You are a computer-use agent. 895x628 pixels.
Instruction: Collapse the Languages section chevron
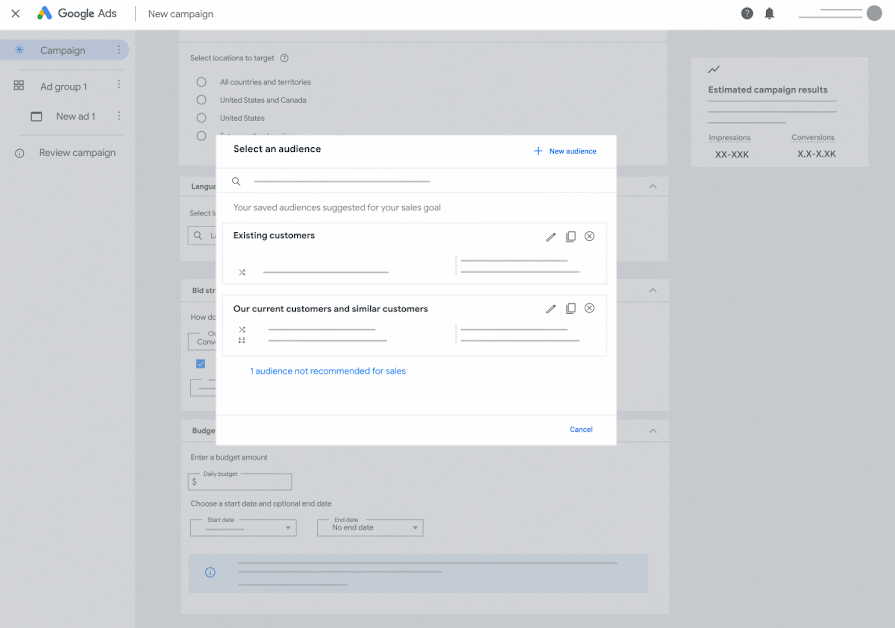tap(653, 187)
